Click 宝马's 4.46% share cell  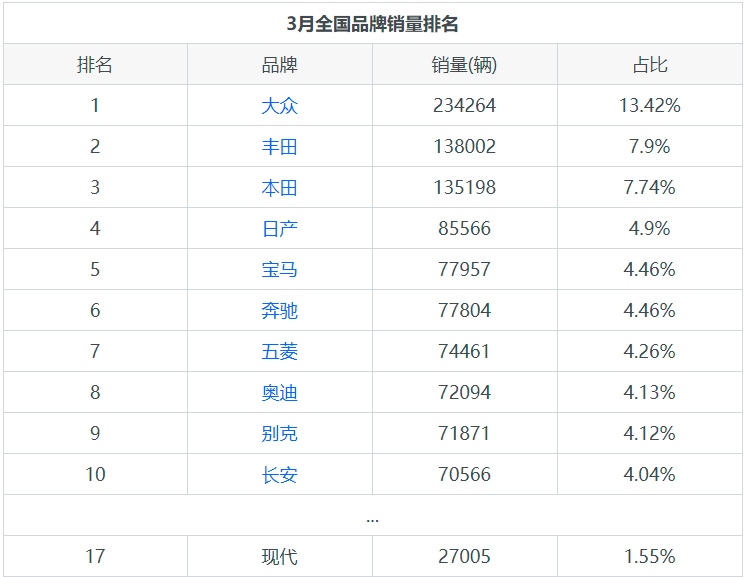pyautogui.click(x=650, y=270)
